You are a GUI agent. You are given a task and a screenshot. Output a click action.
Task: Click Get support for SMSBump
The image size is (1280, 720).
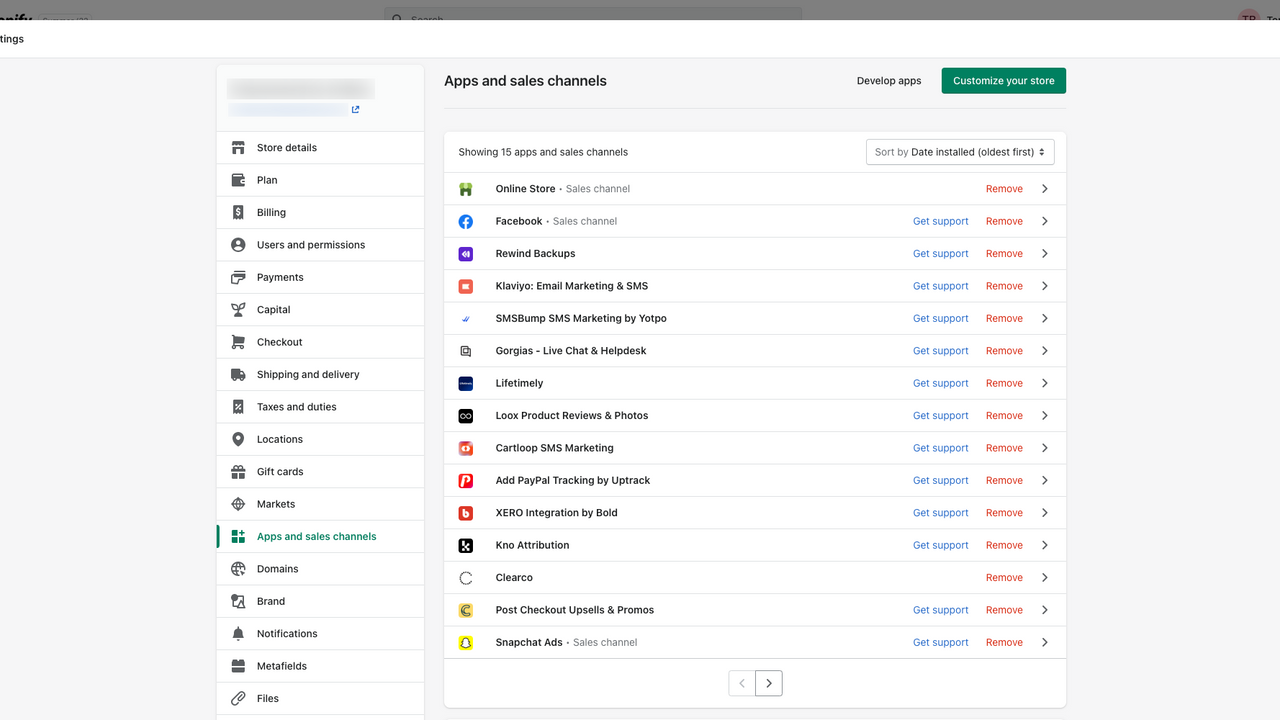pos(940,319)
